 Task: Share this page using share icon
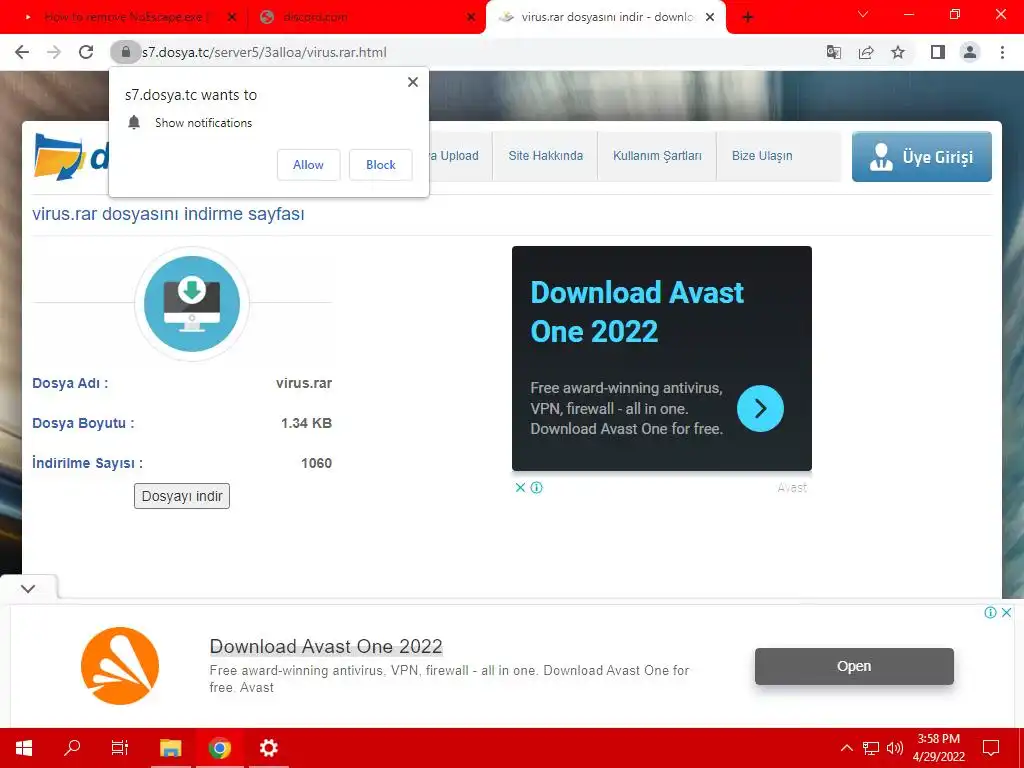click(x=866, y=52)
